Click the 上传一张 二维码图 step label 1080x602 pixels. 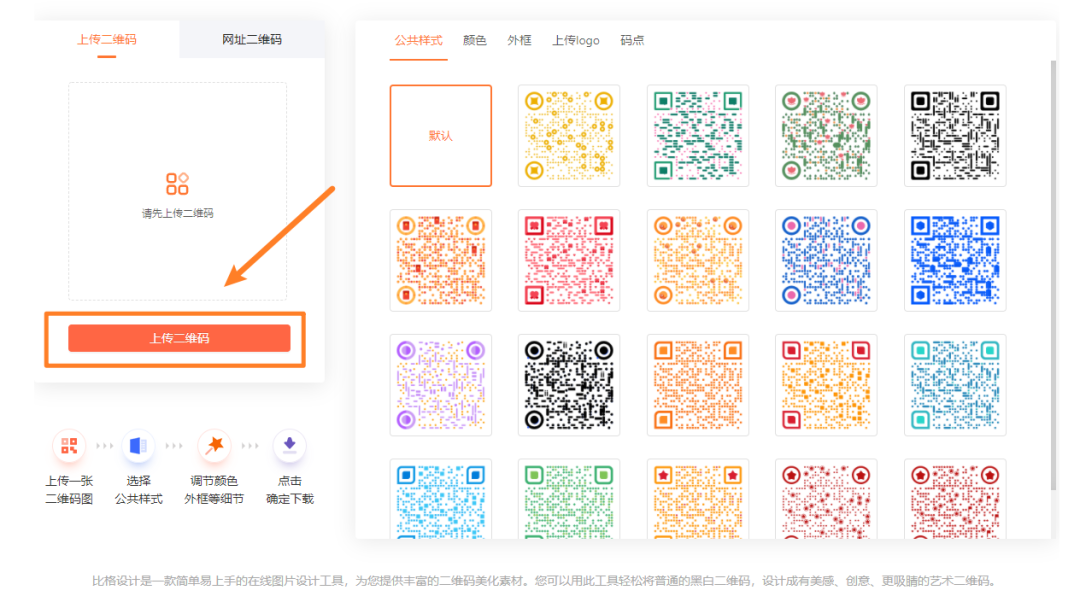(69, 490)
